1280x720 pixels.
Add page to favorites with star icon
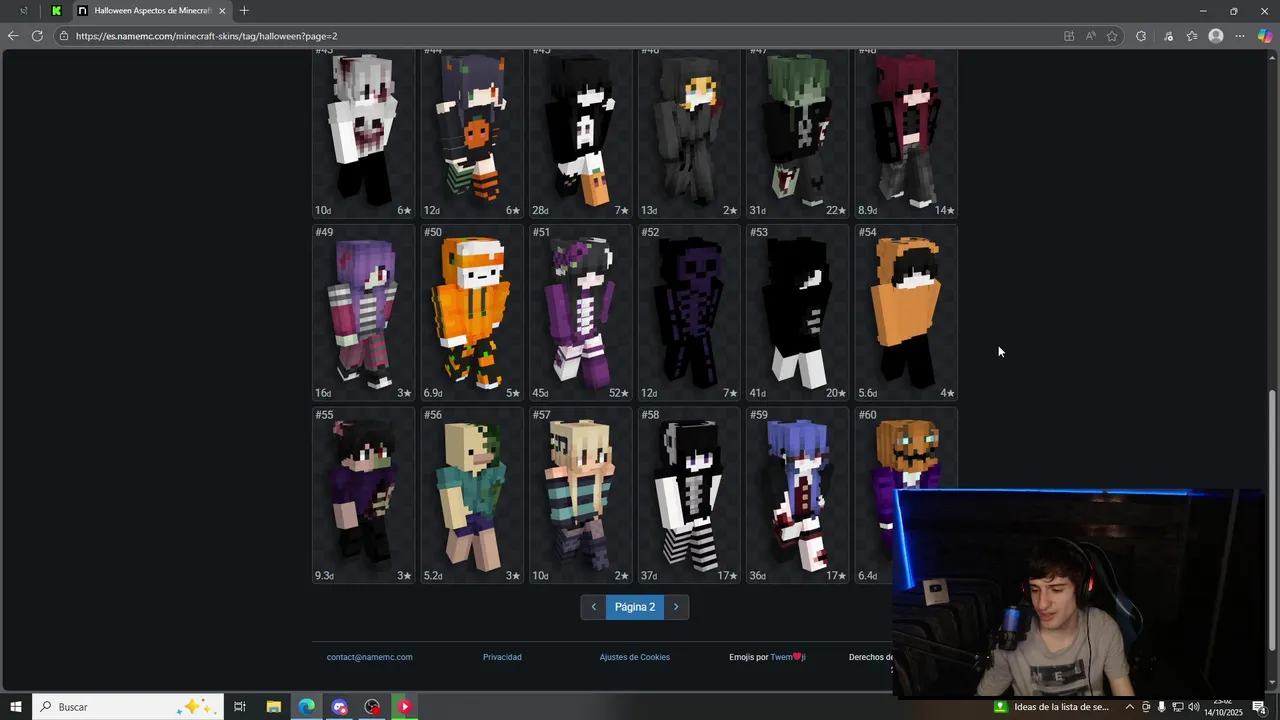[x=1112, y=36]
